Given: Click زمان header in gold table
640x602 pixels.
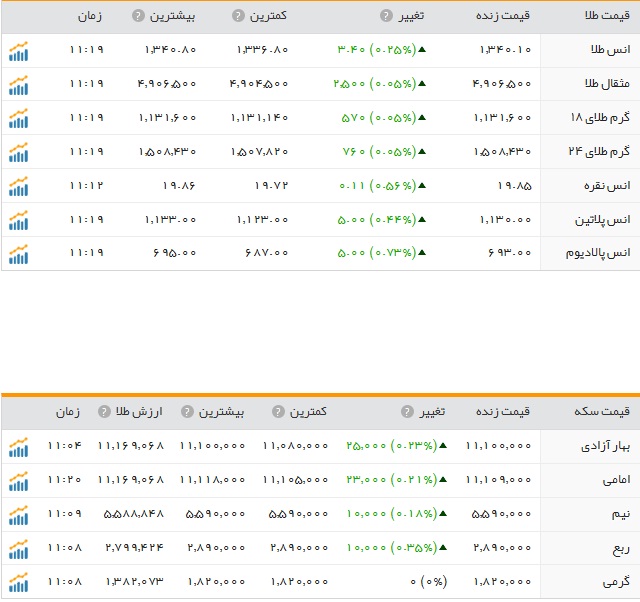Looking at the screenshot, I should click(90, 16).
